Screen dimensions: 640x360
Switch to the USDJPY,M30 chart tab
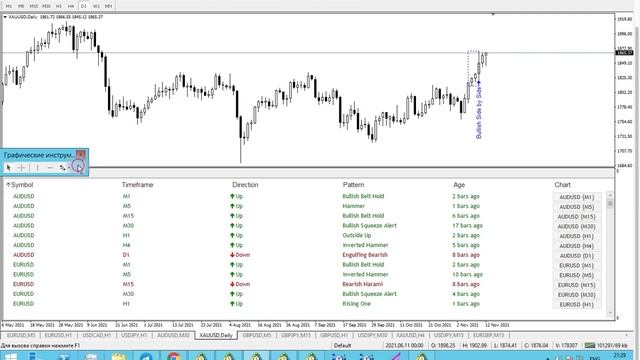373,335
